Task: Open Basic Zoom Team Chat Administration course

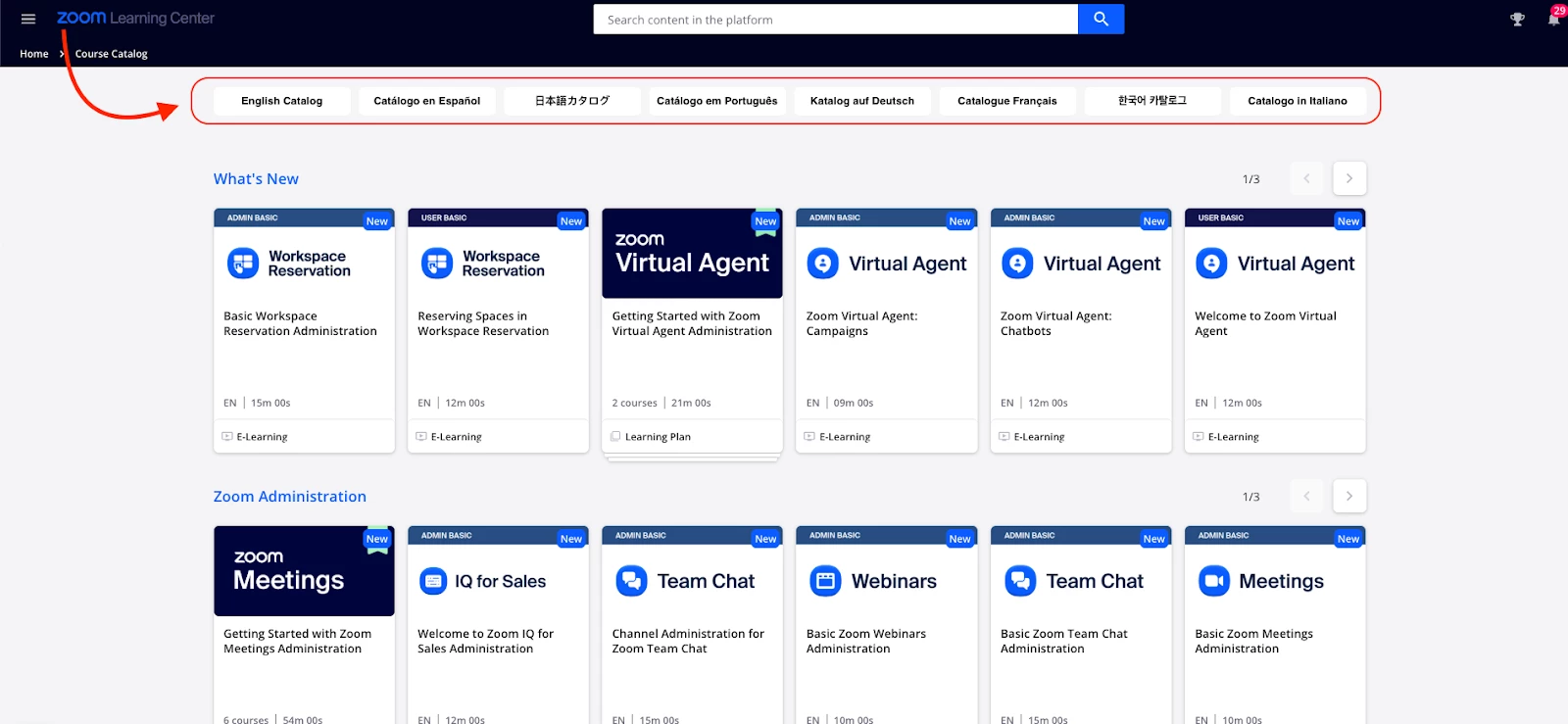Action: click(1063, 641)
